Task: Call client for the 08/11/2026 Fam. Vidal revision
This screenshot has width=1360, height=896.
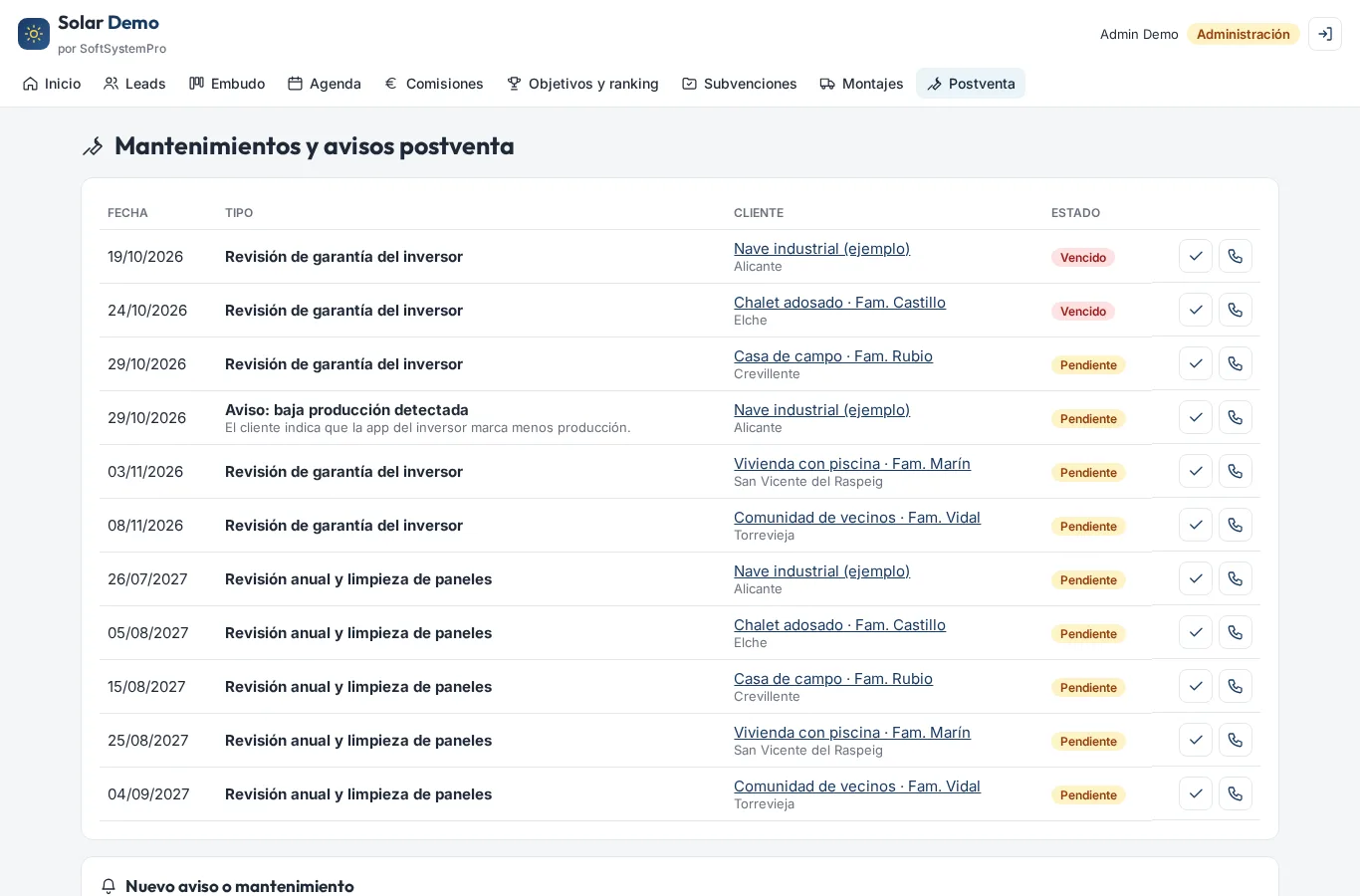Action: [1236, 525]
